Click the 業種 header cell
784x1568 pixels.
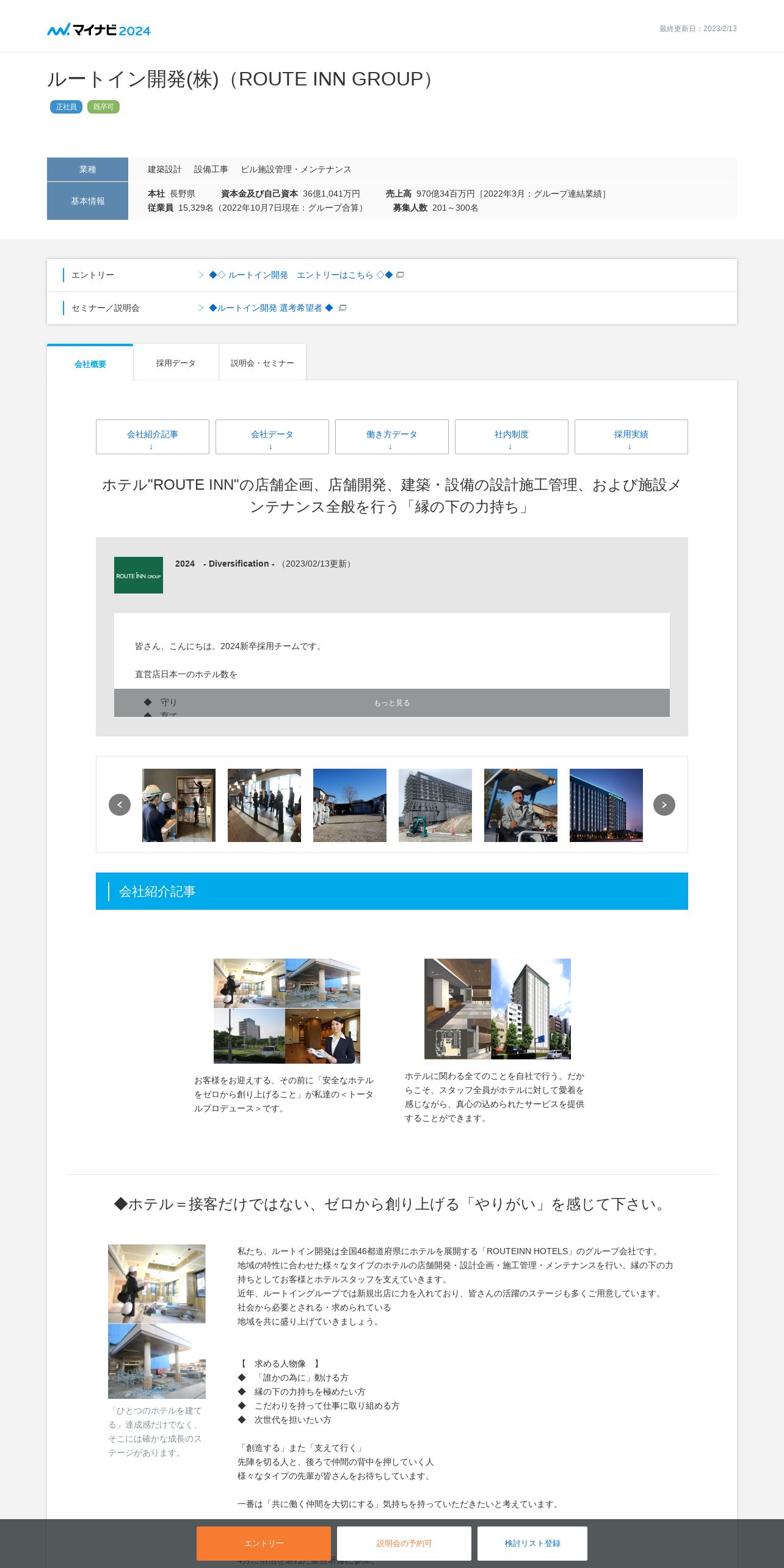87,169
